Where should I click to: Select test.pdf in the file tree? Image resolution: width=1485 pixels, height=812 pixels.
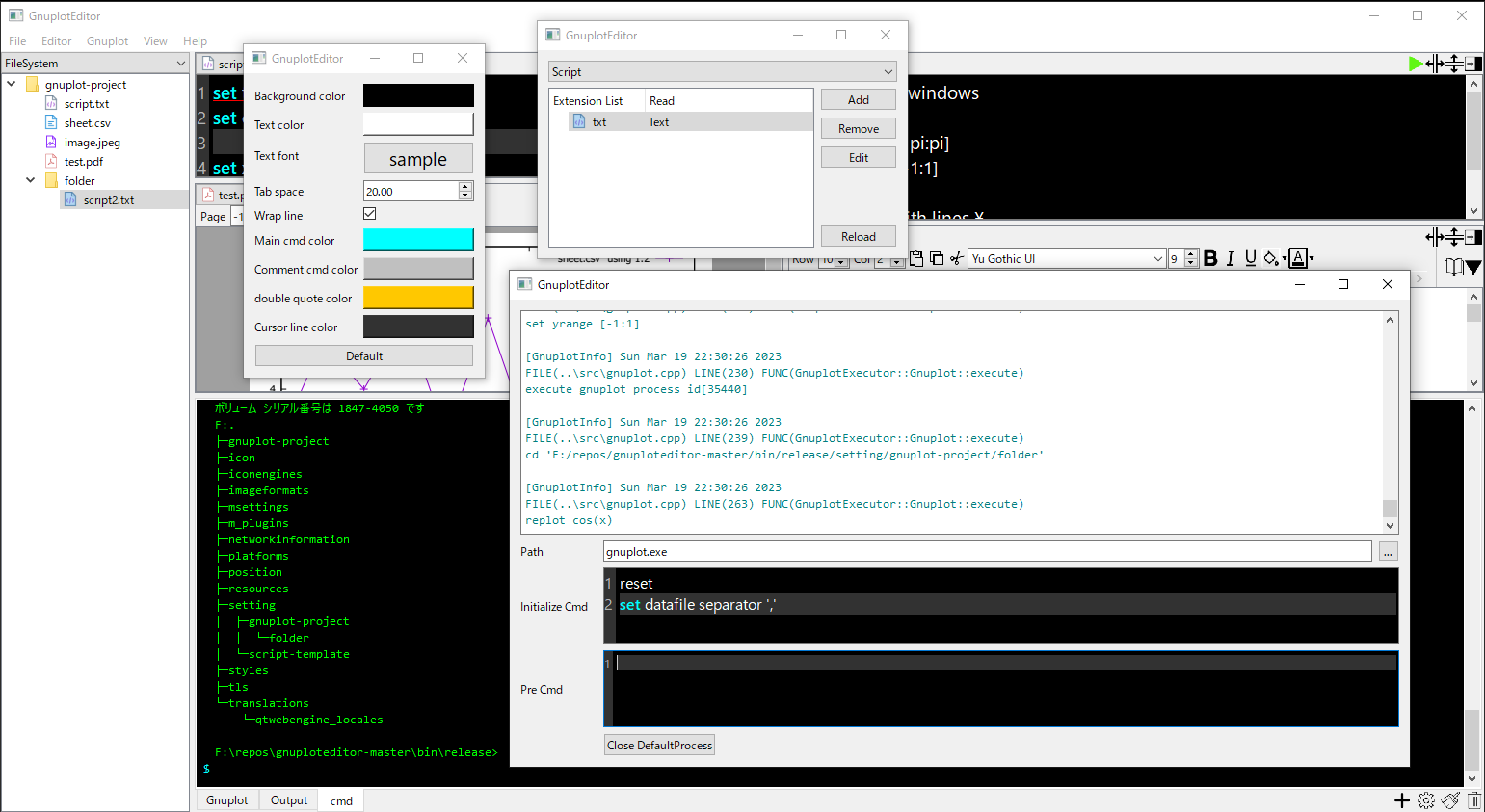click(84, 162)
